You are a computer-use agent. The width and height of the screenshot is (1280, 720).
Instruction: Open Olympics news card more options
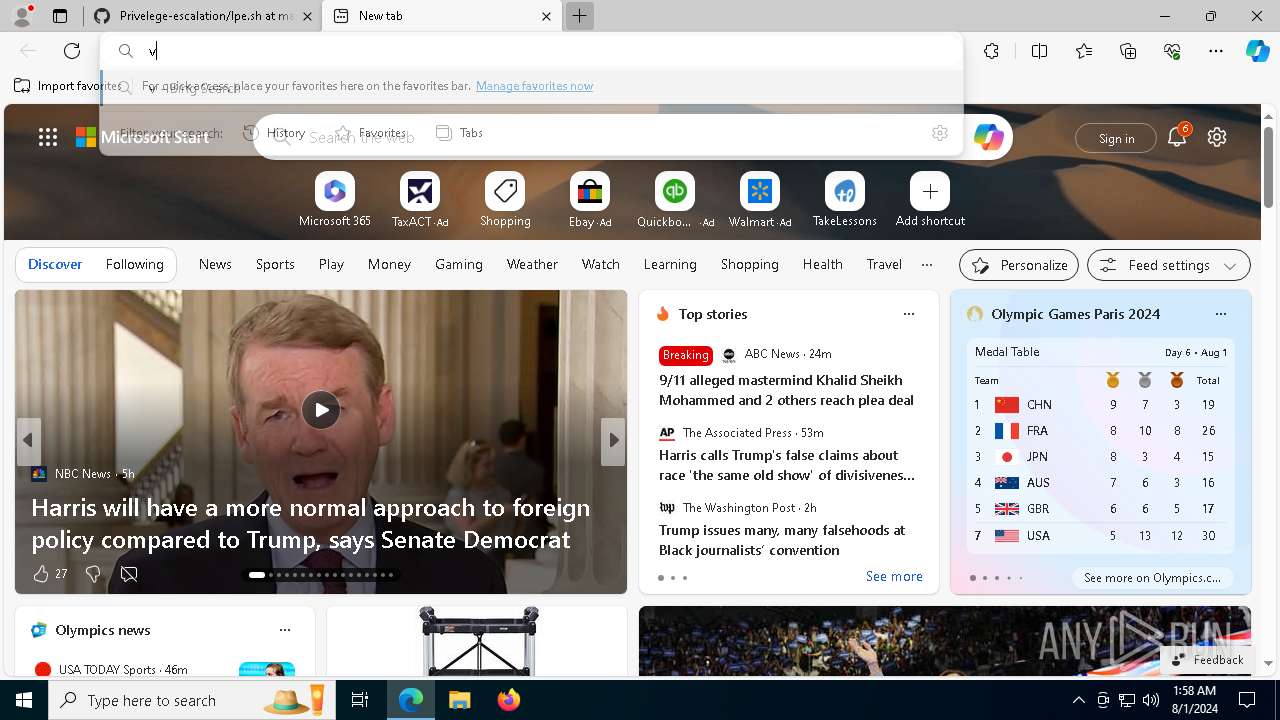[285, 630]
